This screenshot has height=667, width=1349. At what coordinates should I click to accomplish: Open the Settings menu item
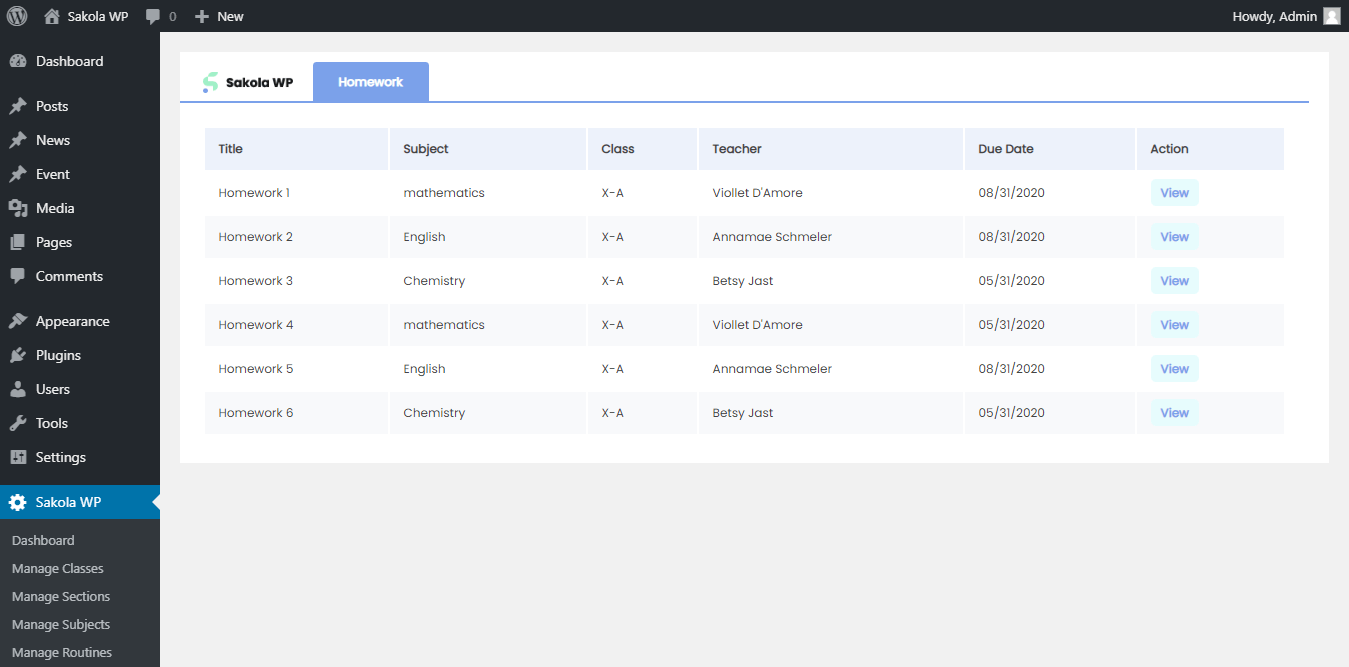(60, 457)
